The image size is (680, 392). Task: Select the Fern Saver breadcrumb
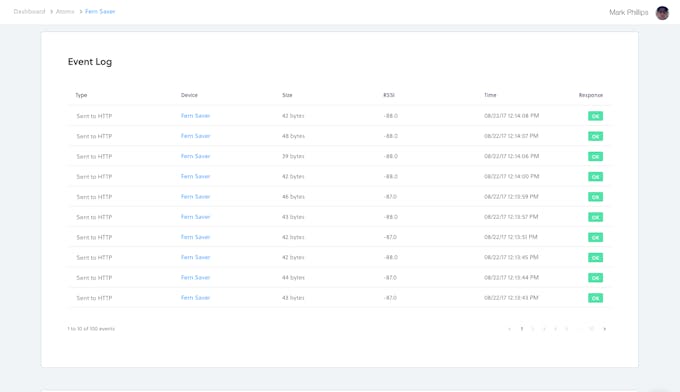point(100,11)
